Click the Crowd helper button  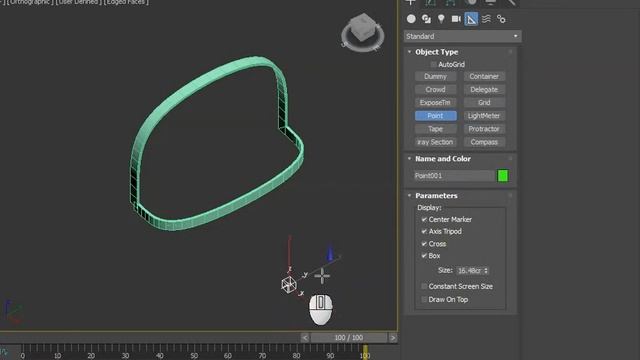tap(436, 89)
